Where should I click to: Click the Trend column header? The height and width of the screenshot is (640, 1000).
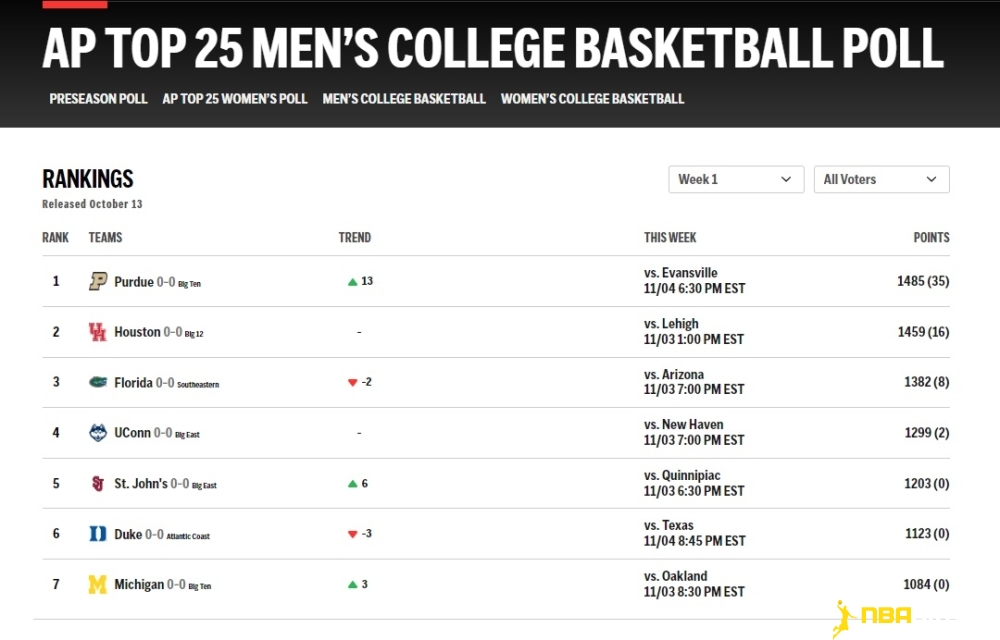click(355, 238)
